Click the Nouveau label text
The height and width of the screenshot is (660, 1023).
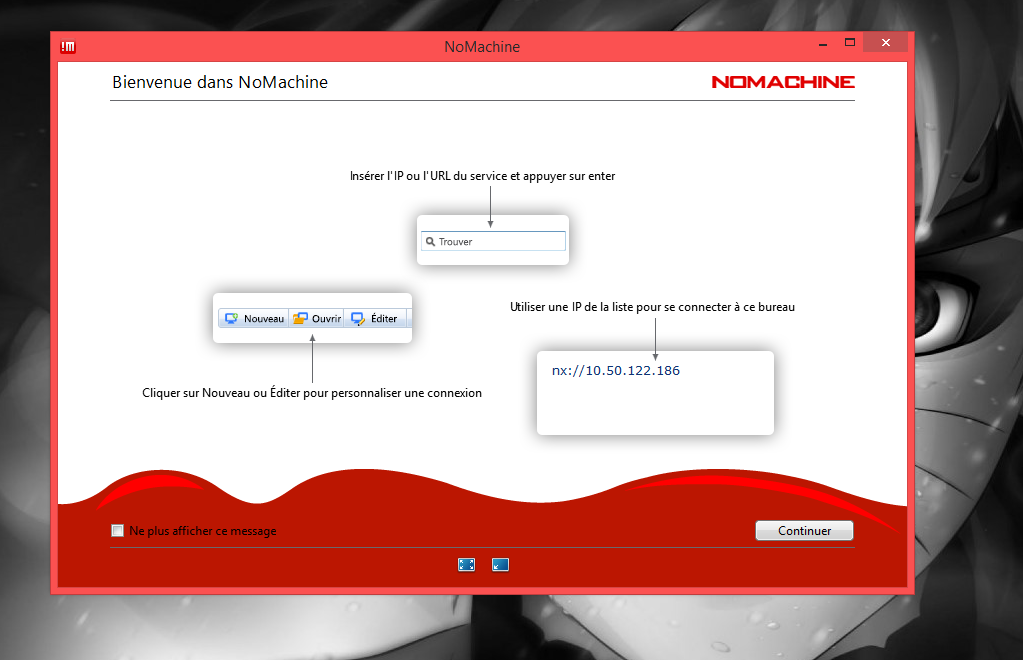264,318
